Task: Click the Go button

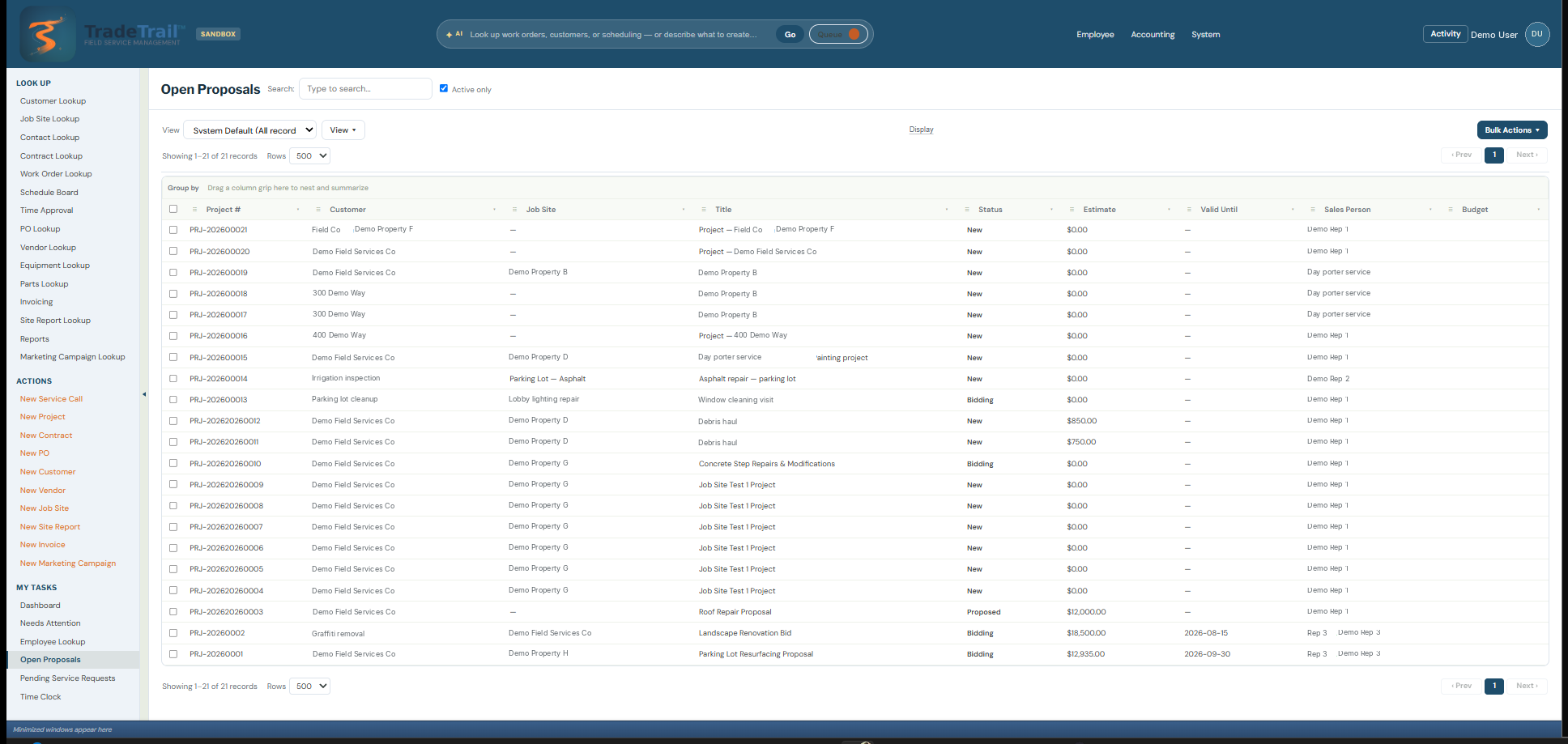Action: 790,34
